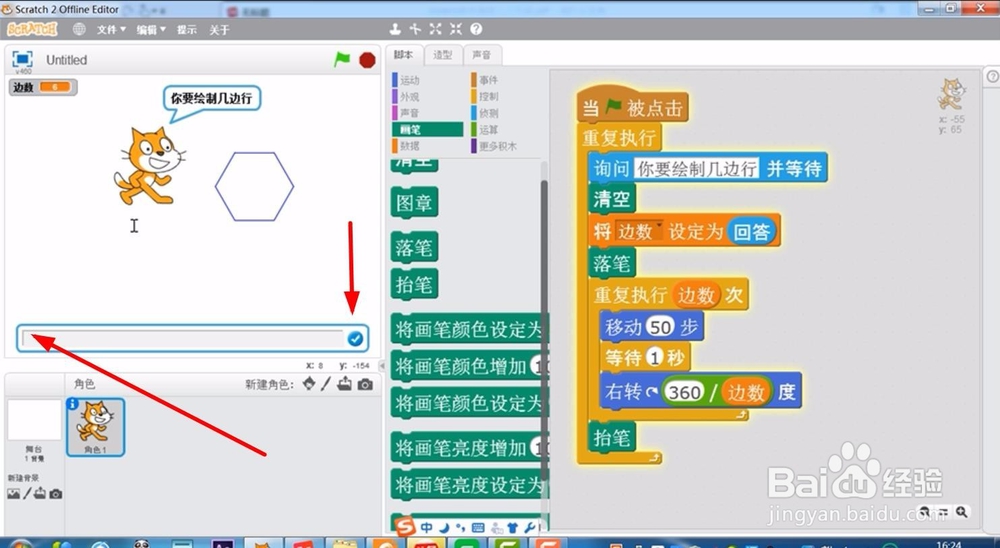
Task: Select the 运算 block category
Action: click(505, 130)
